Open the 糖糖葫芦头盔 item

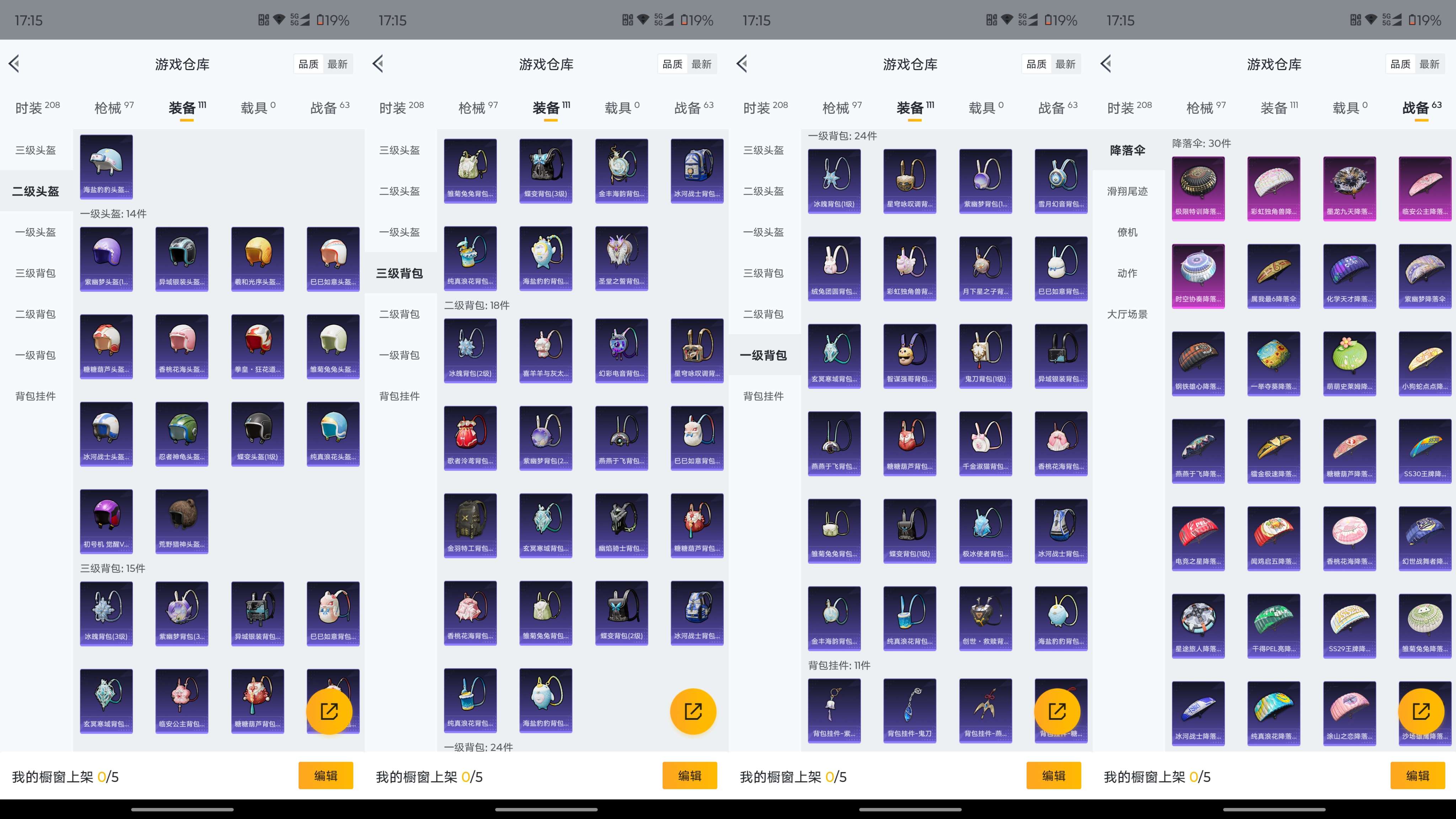106,347
